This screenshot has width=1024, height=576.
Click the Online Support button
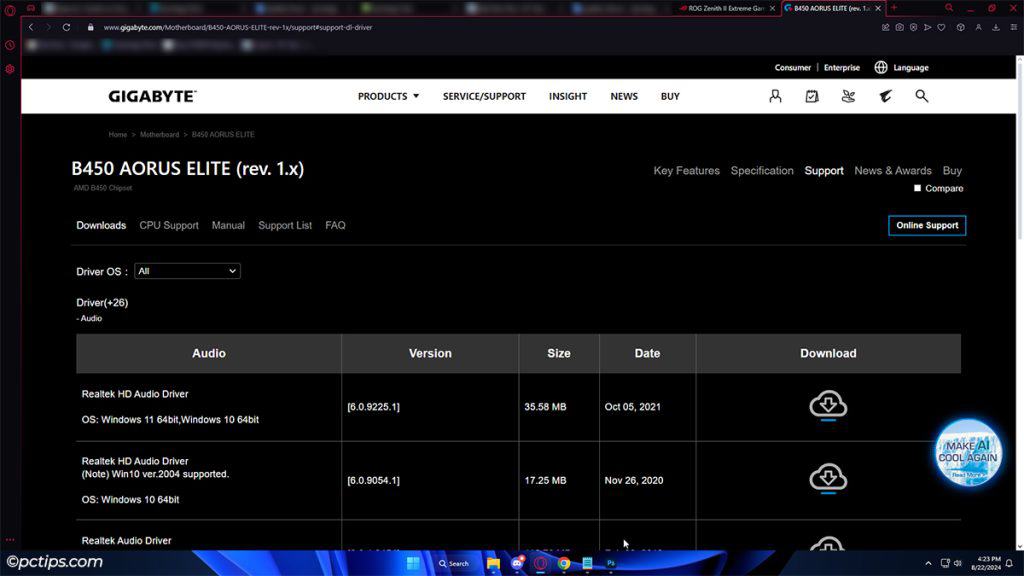[x=926, y=225]
